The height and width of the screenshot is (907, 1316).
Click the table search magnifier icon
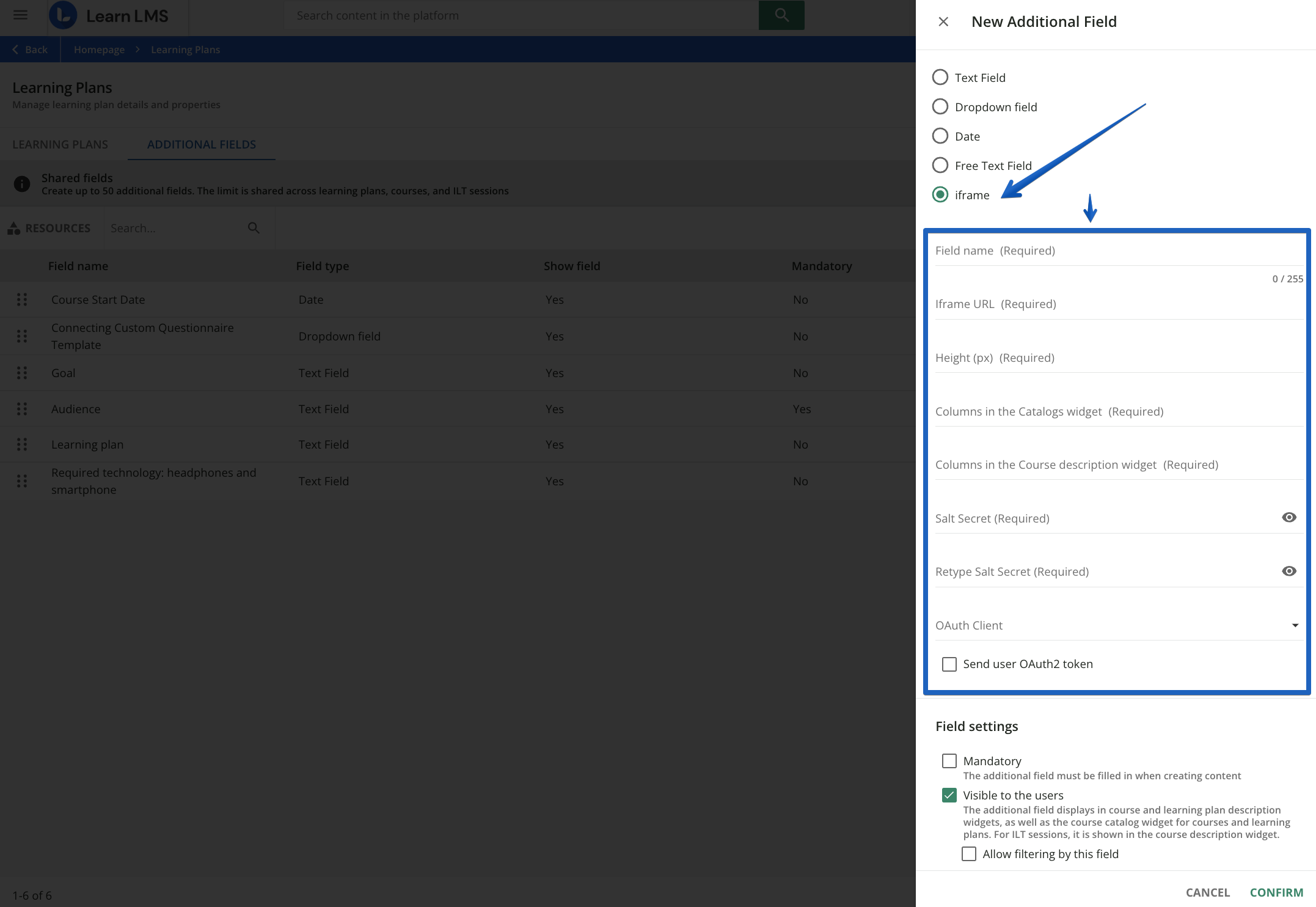tap(254, 228)
